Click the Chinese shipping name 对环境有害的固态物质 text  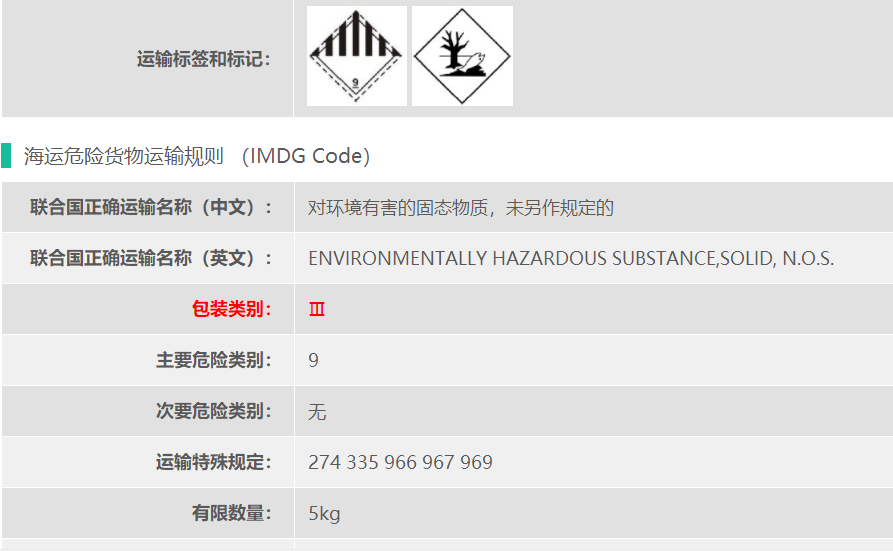click(461, 208)
